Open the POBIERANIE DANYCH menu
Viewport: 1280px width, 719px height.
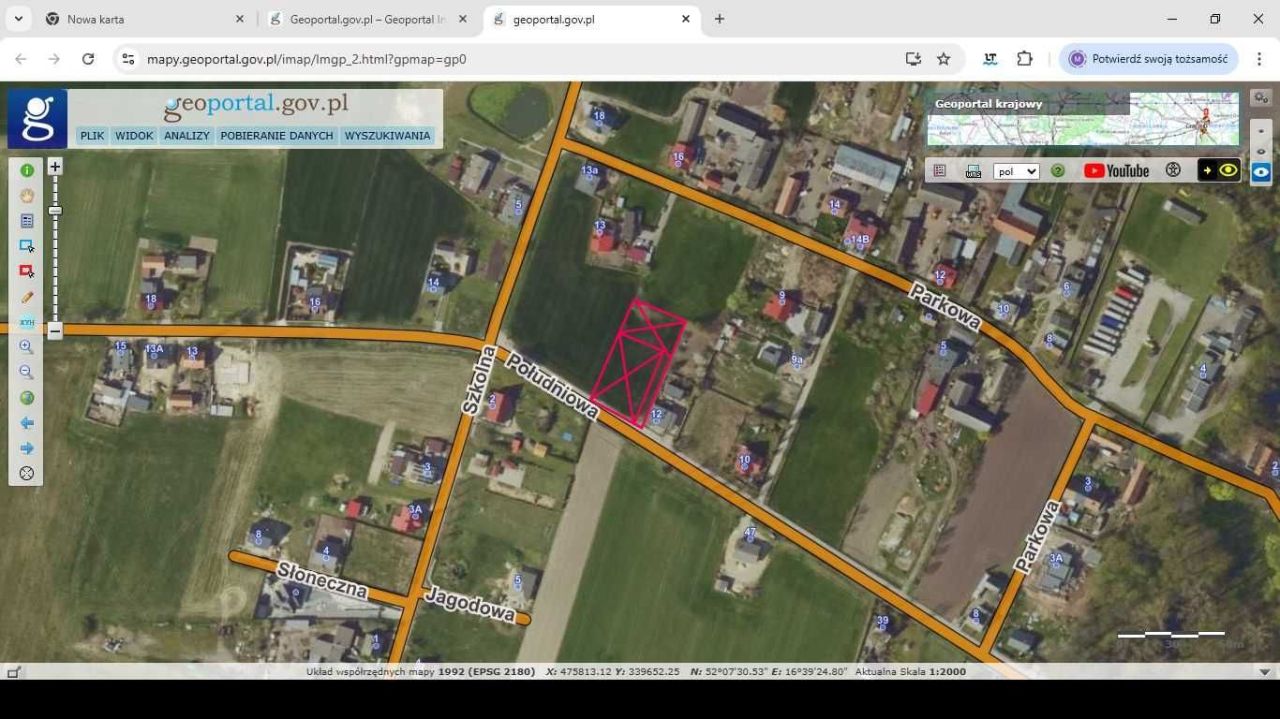(277, 136)
